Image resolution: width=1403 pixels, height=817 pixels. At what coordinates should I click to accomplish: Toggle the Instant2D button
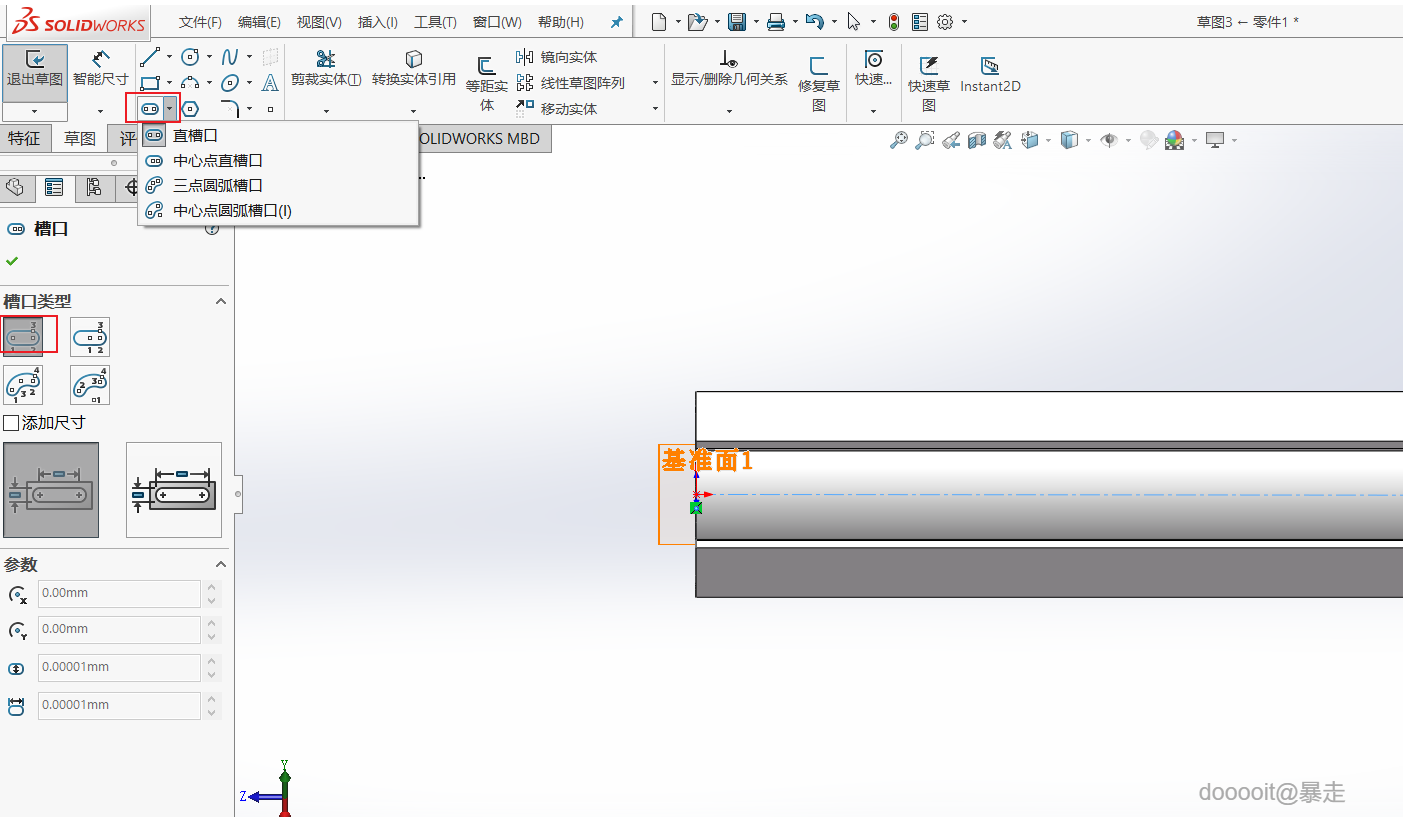[990, 75]
